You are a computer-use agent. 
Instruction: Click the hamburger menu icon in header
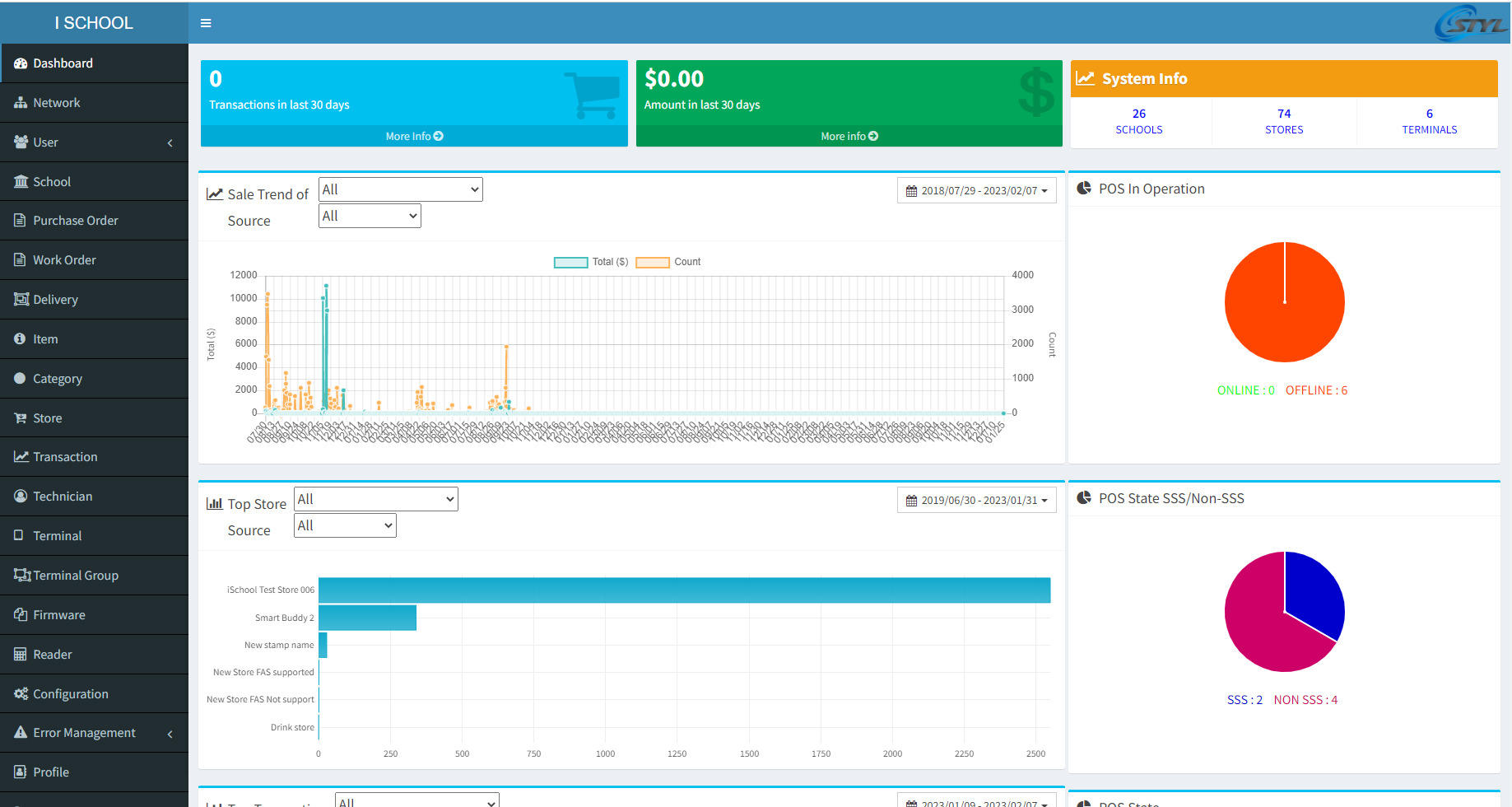pyautogui.click(x=206, y=23)
